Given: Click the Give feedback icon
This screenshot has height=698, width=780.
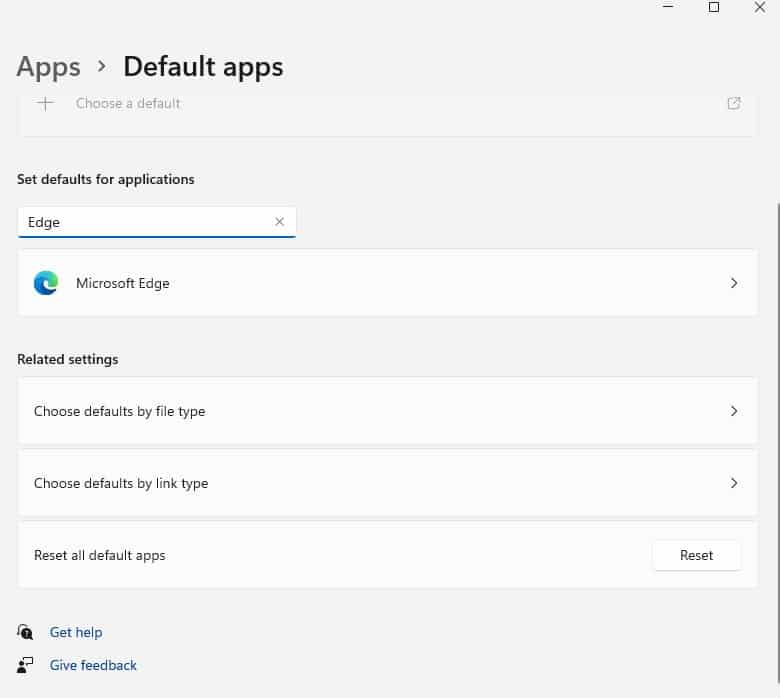Looking at the screenshot, I should click(x=25, y=665).
